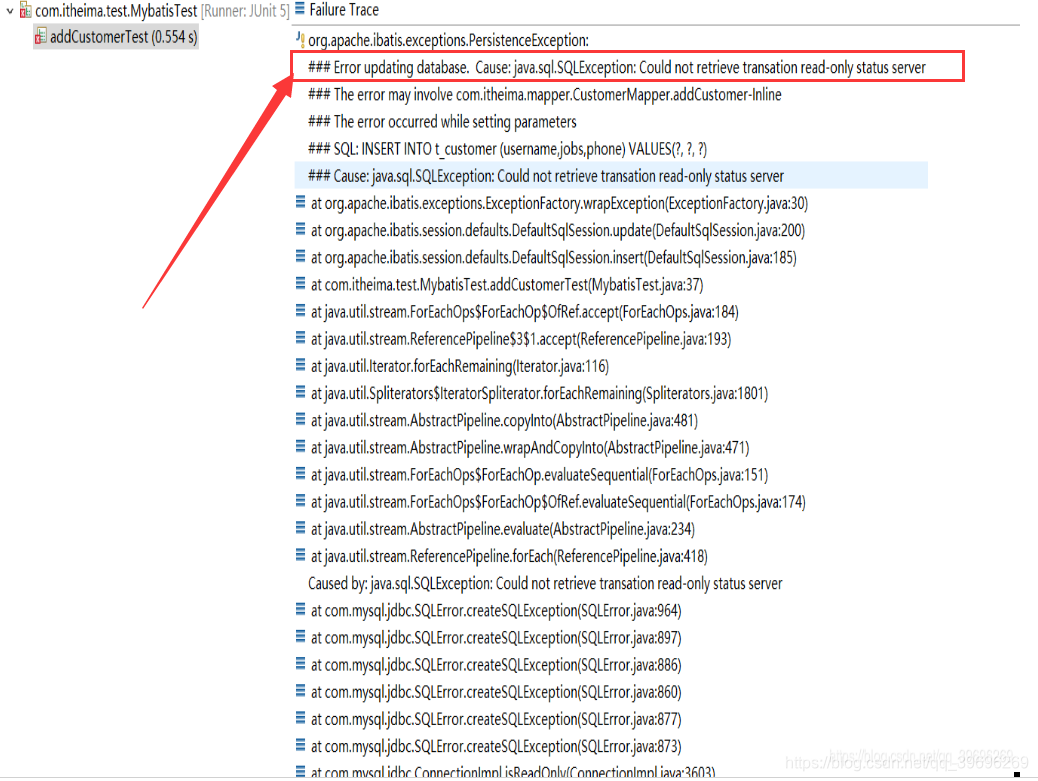
Task: Click the exception icon beside PersistenceException
Action: 297,40
